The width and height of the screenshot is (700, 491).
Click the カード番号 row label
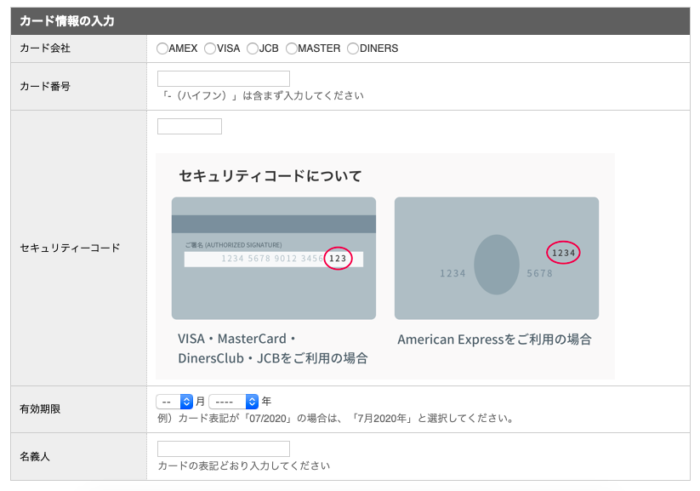[x=45, y=86]
